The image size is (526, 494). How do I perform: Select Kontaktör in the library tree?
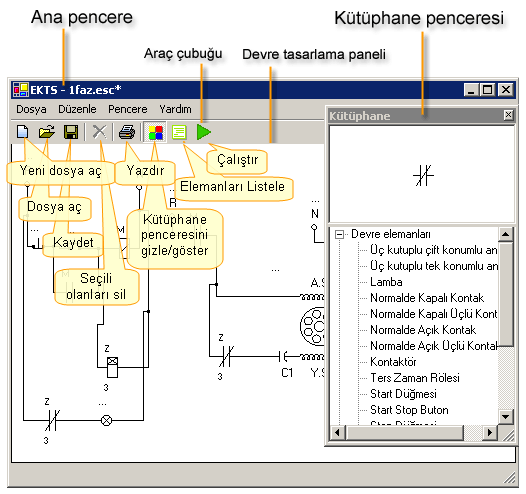393,362
